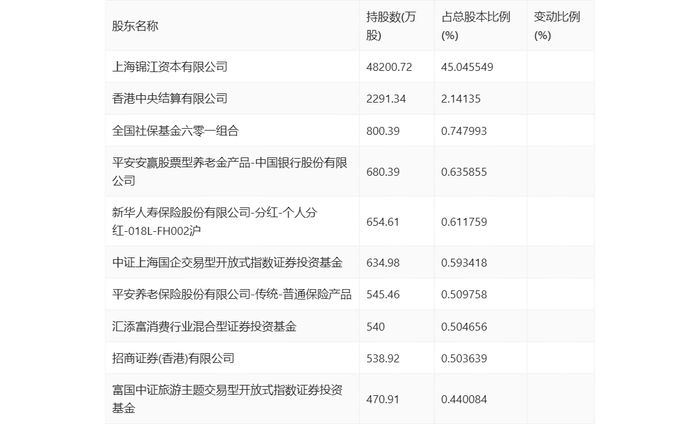700x424 pixels.
Task: Click the ratio 2.14135
Action: [x=461, y=99]
